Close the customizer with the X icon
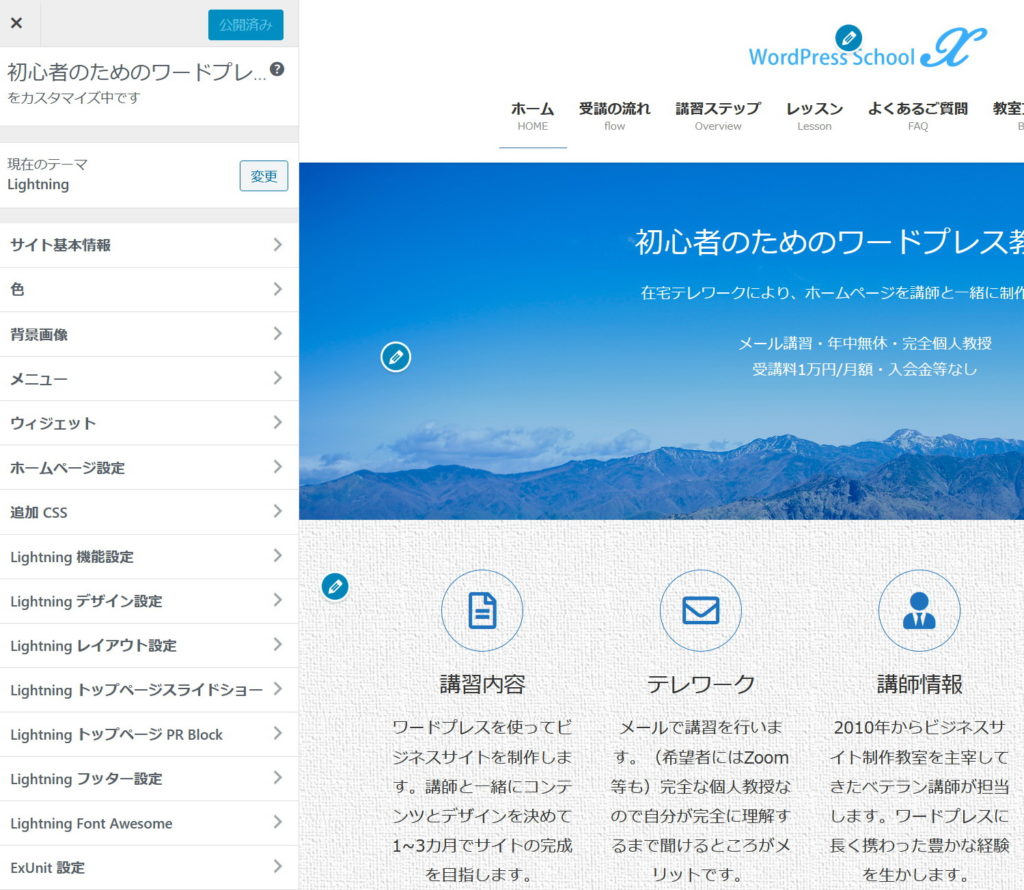Viewport: 1024px width, 890px height. [x=17, y=24]
